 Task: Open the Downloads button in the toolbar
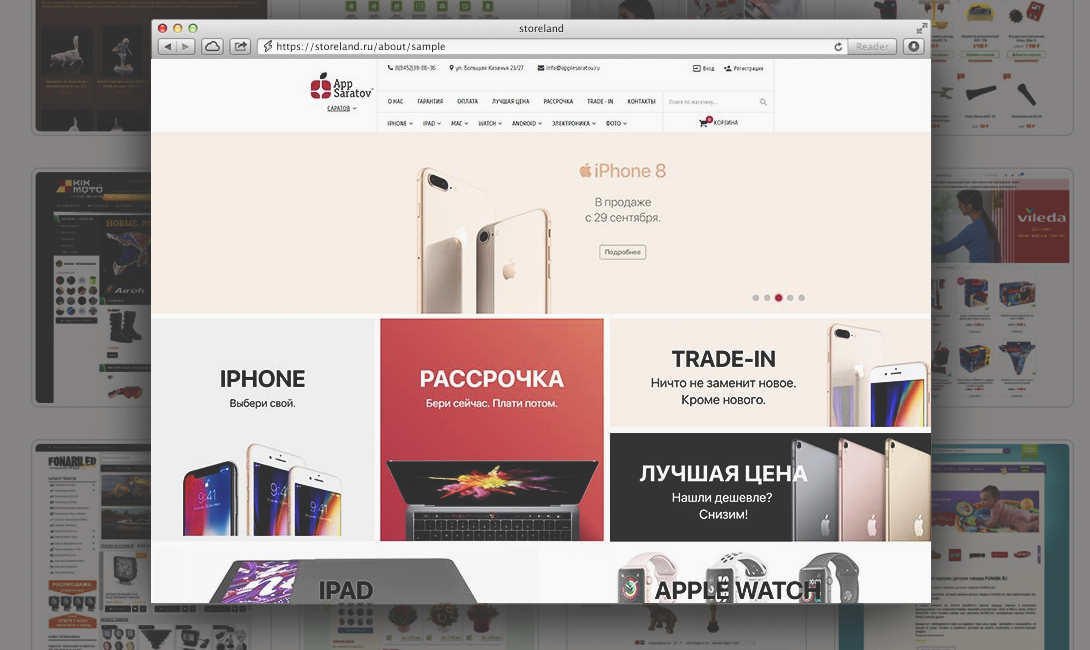[913, 47]
